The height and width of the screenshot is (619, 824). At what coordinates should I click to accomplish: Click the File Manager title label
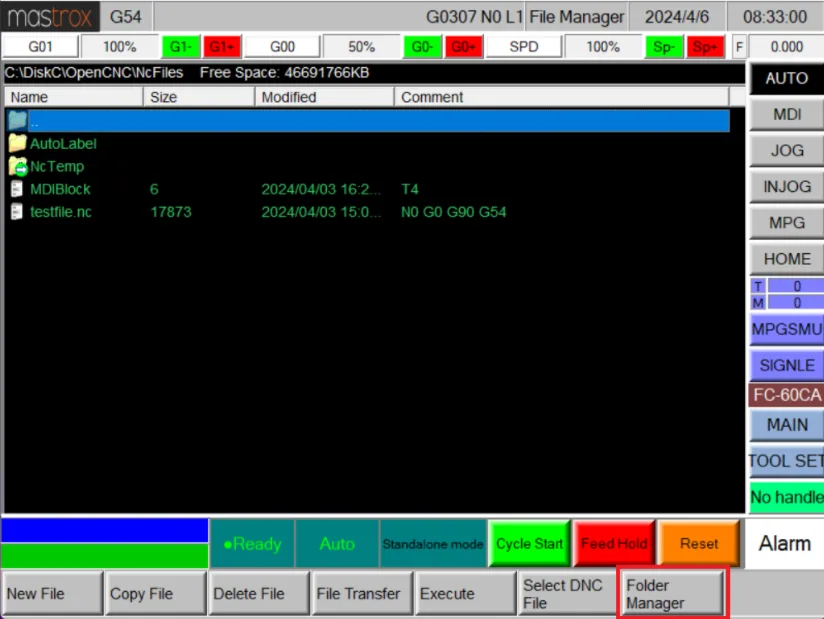[x=576, y=17]
